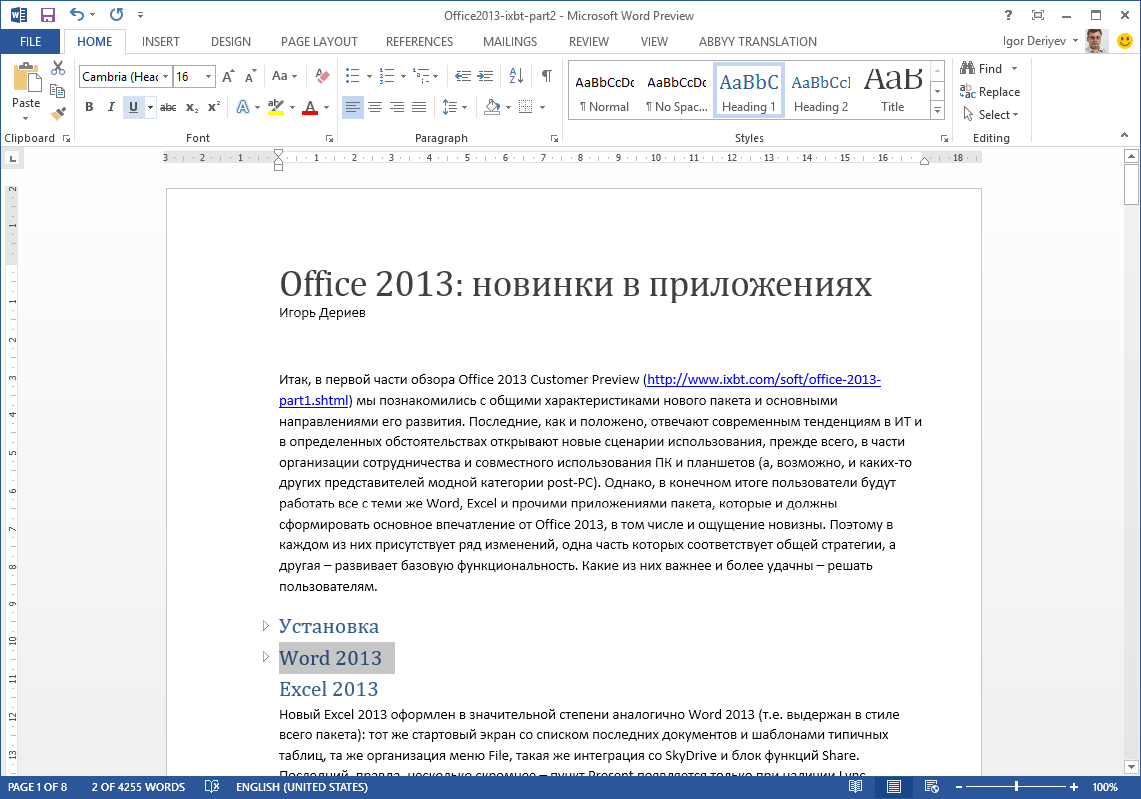Click the Decrease Indent icon
This screenshot has height=799, width=1141.
(462, 76)
